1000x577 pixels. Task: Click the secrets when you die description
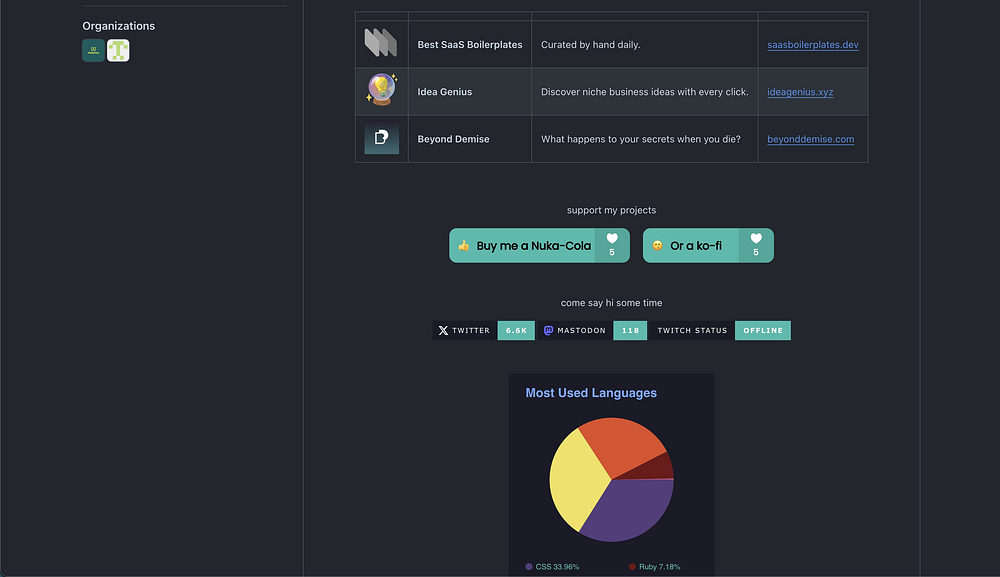coord(641,139)
